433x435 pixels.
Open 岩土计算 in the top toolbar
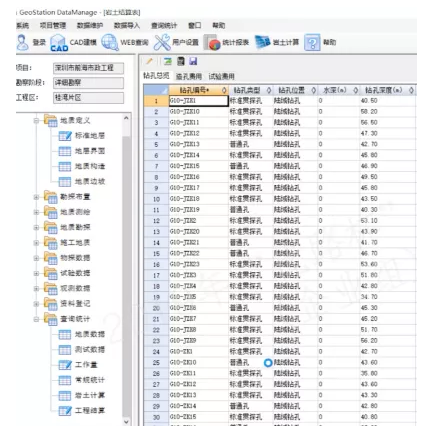(x=263, y=43)
